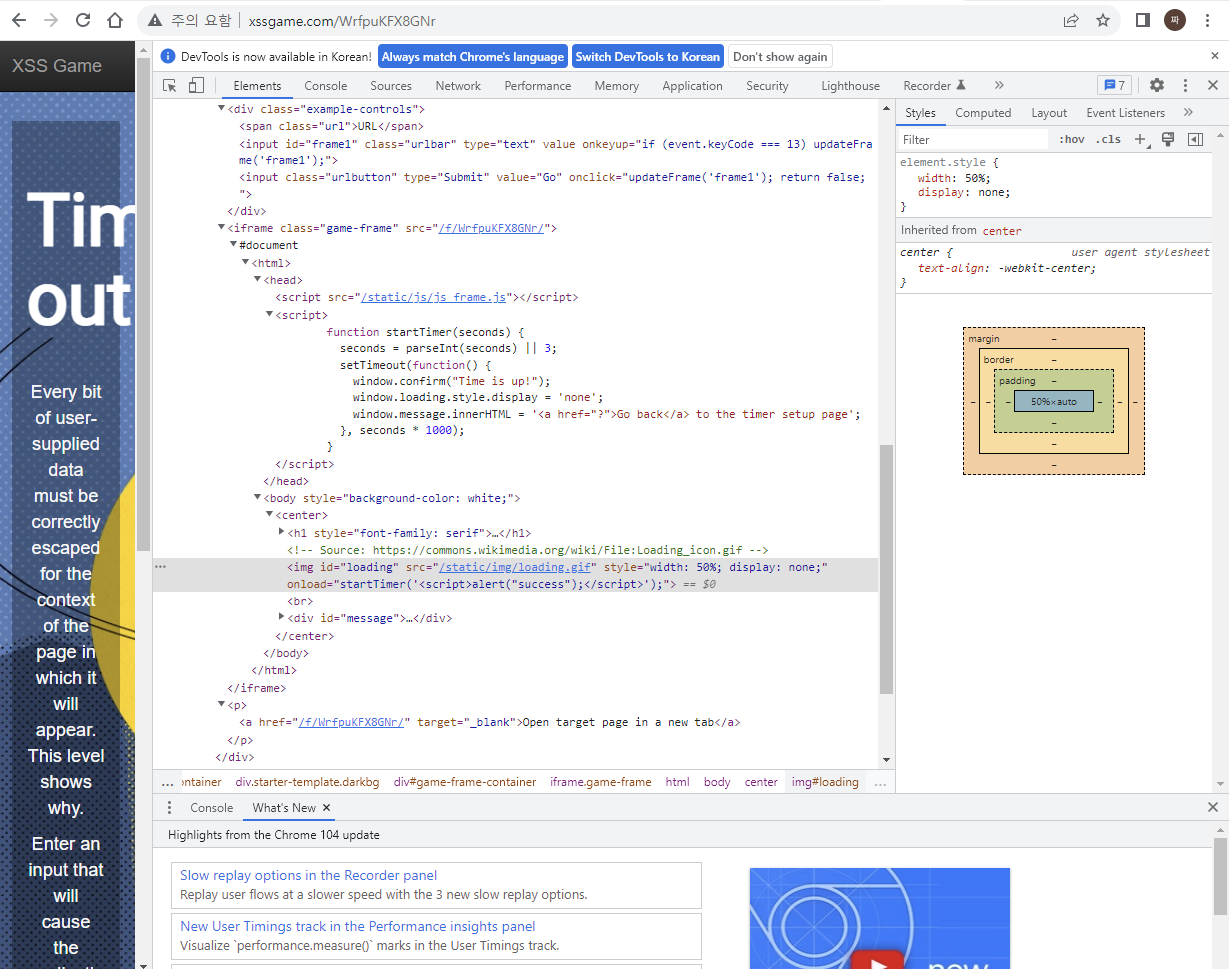This screenshot has height=969, width=1229.
Task: Open Chrome three-dot menu
Action: coord(1208,20)
